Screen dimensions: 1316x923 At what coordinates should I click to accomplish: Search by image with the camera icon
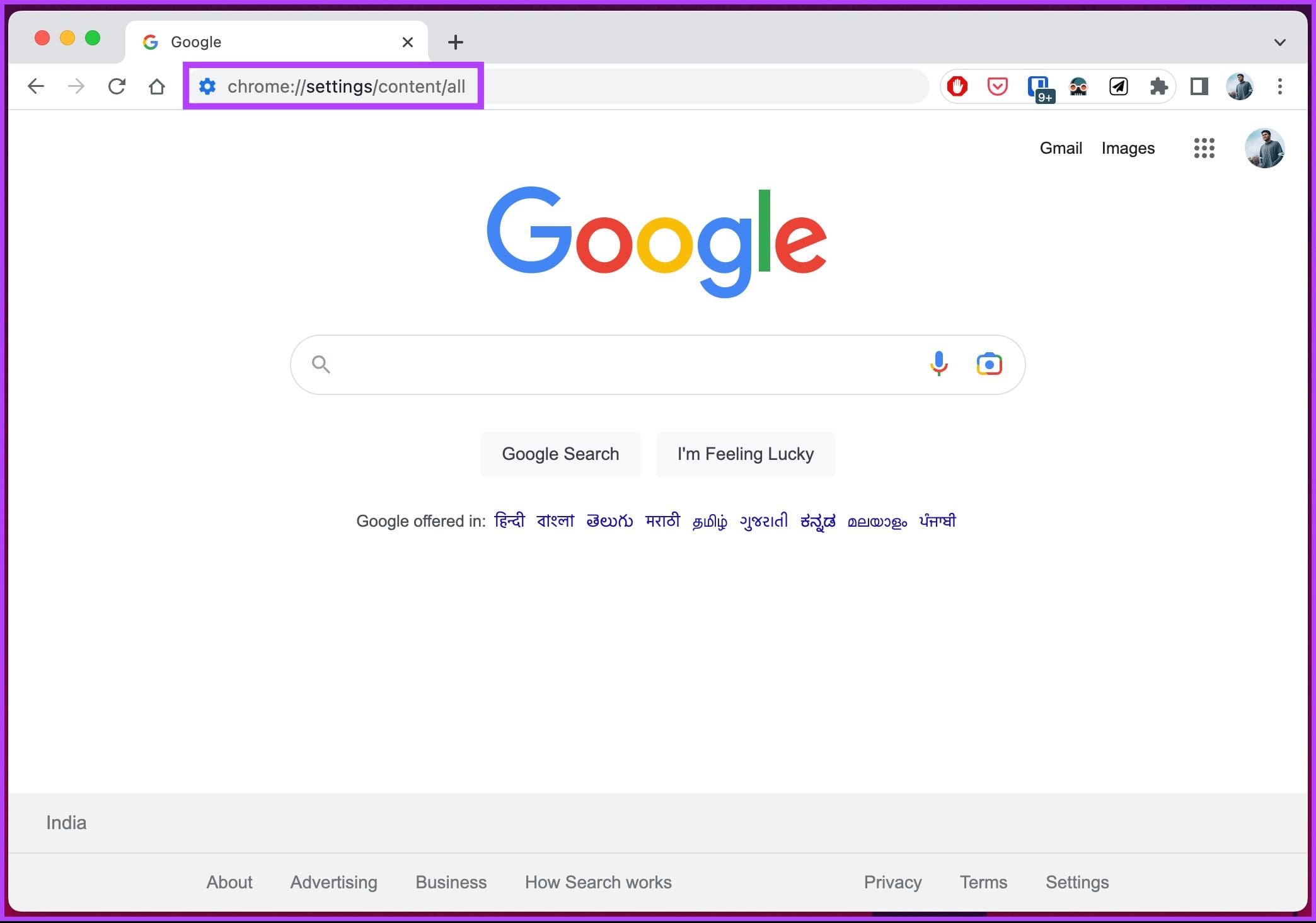[989, 364]
